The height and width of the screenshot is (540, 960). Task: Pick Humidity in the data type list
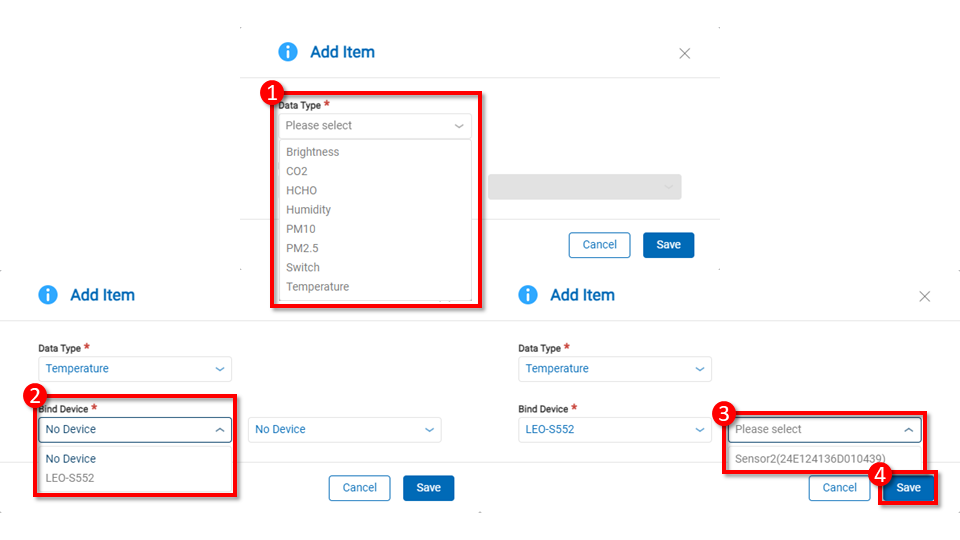(308, 210)
